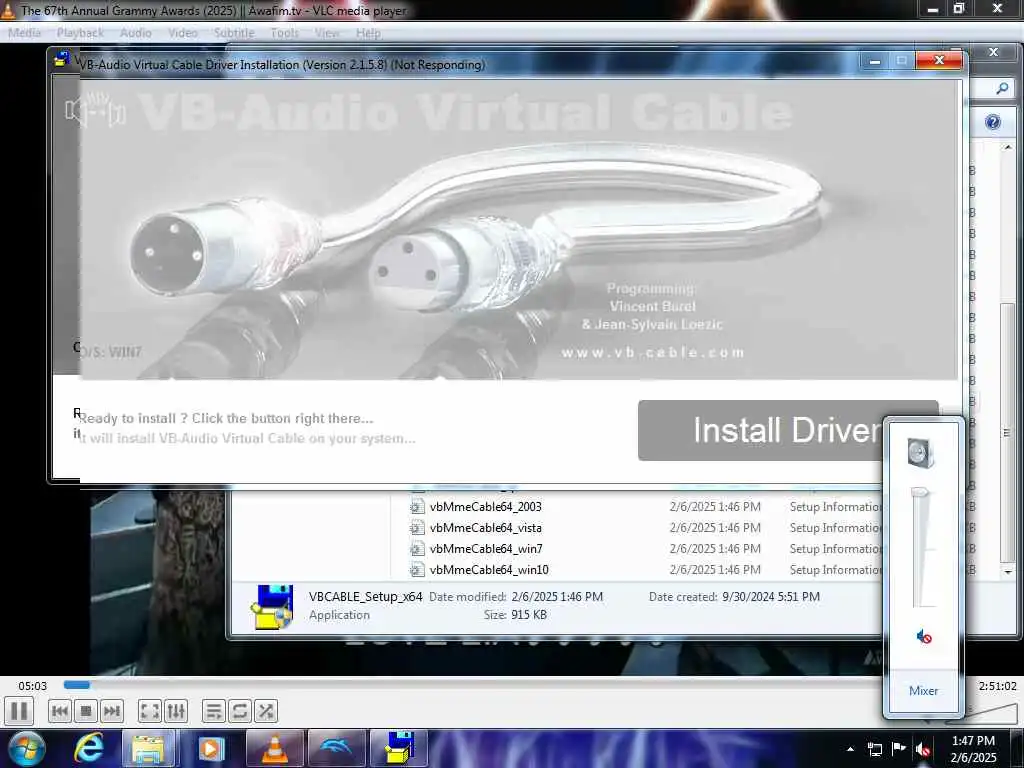Open Dolphin emulator taskbar button

point(336,748)
